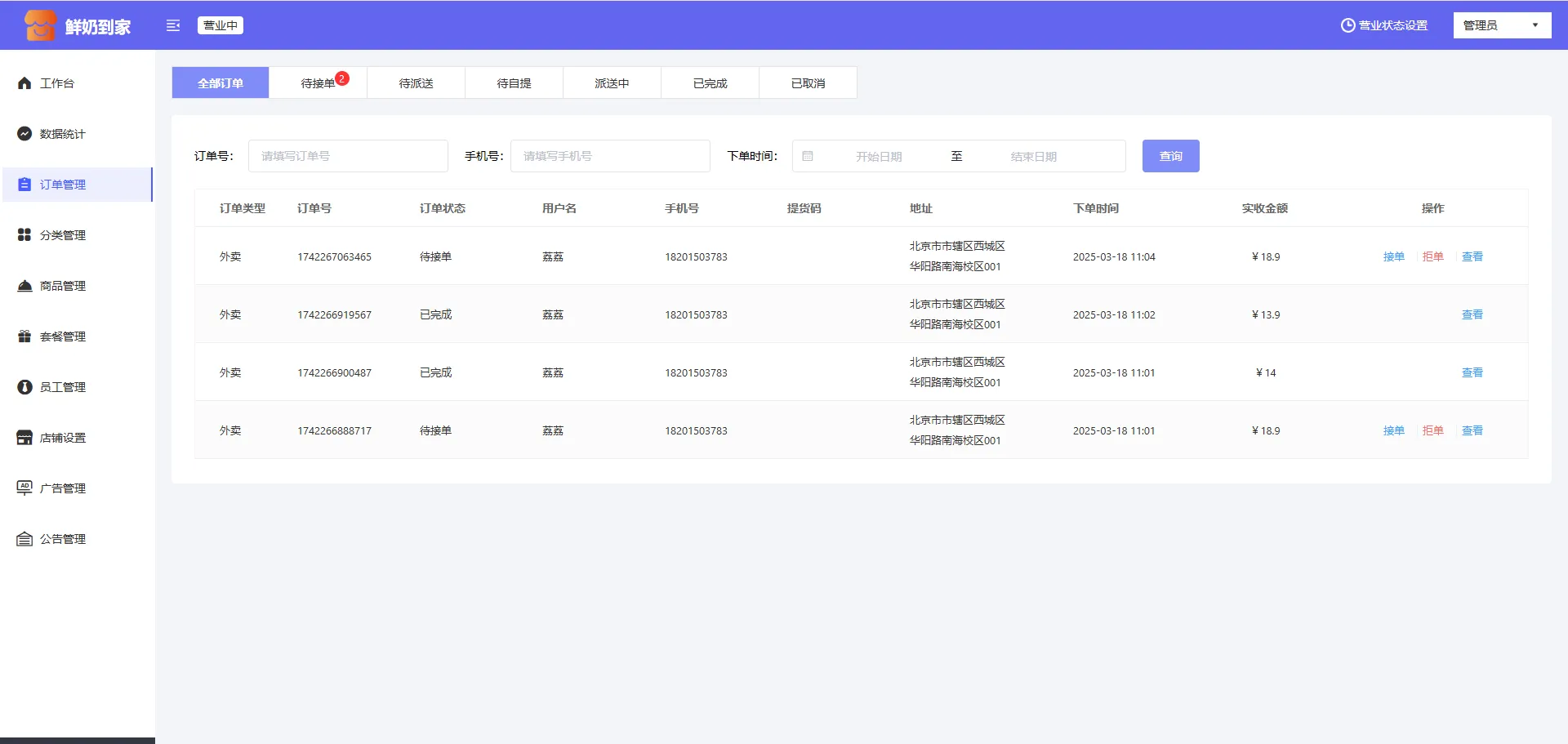Click the category management grid icon

click(24, 235)
